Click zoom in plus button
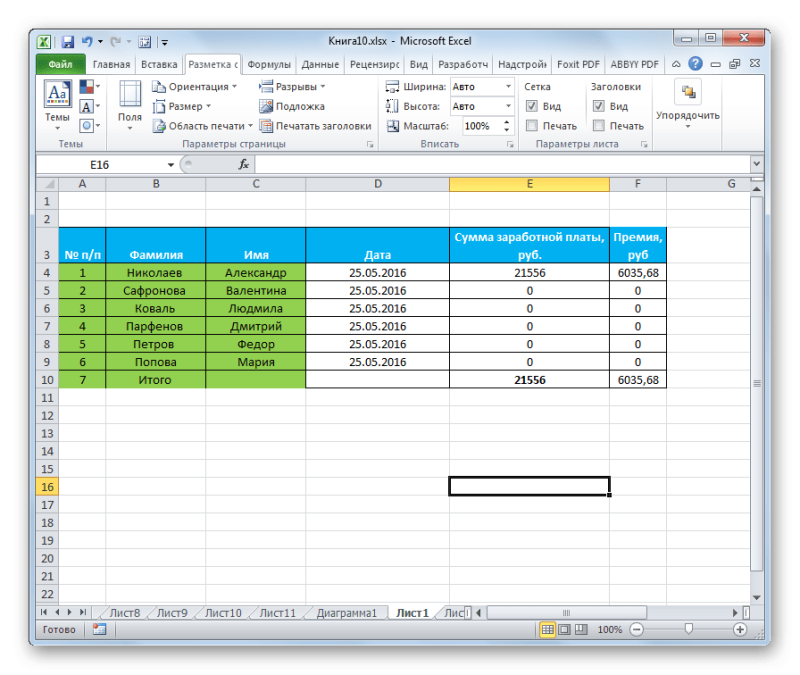This screenshot has height=675, width=800. (740, 630)
